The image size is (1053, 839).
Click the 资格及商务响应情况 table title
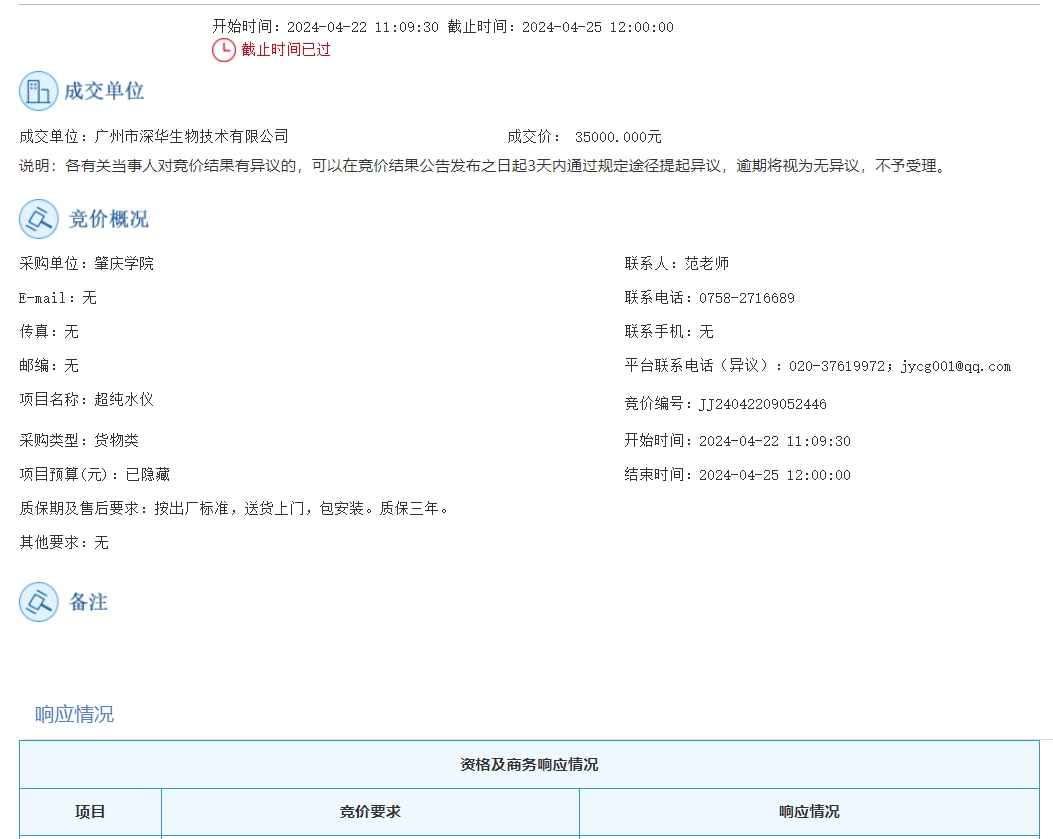[x=529, y=765]
